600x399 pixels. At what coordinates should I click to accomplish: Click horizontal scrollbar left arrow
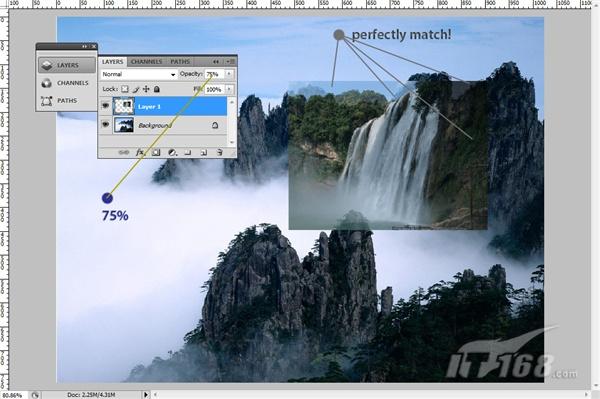(155, 394)
